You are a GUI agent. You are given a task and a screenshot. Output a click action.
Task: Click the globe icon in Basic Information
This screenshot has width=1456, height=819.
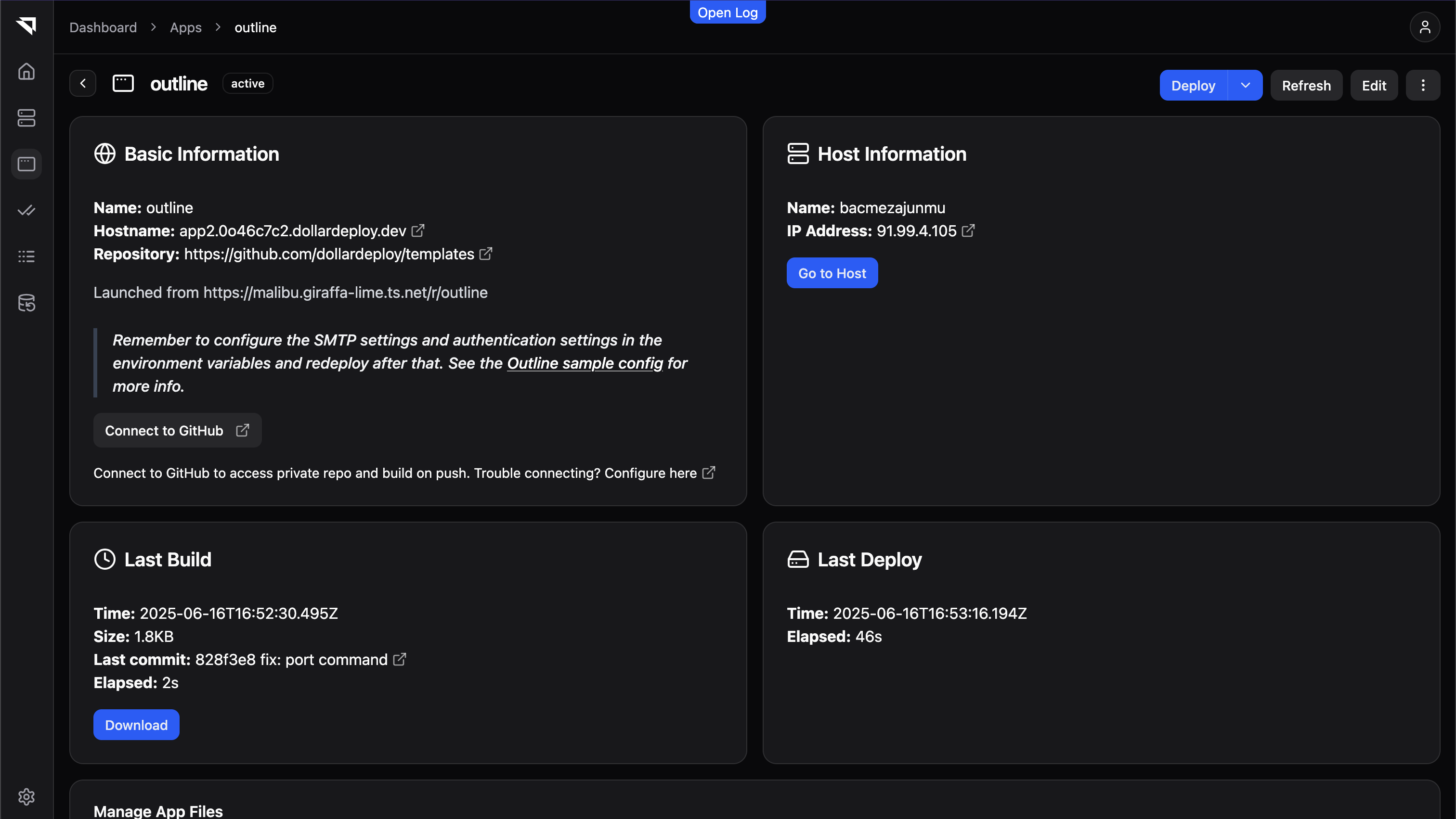[104, 154]
